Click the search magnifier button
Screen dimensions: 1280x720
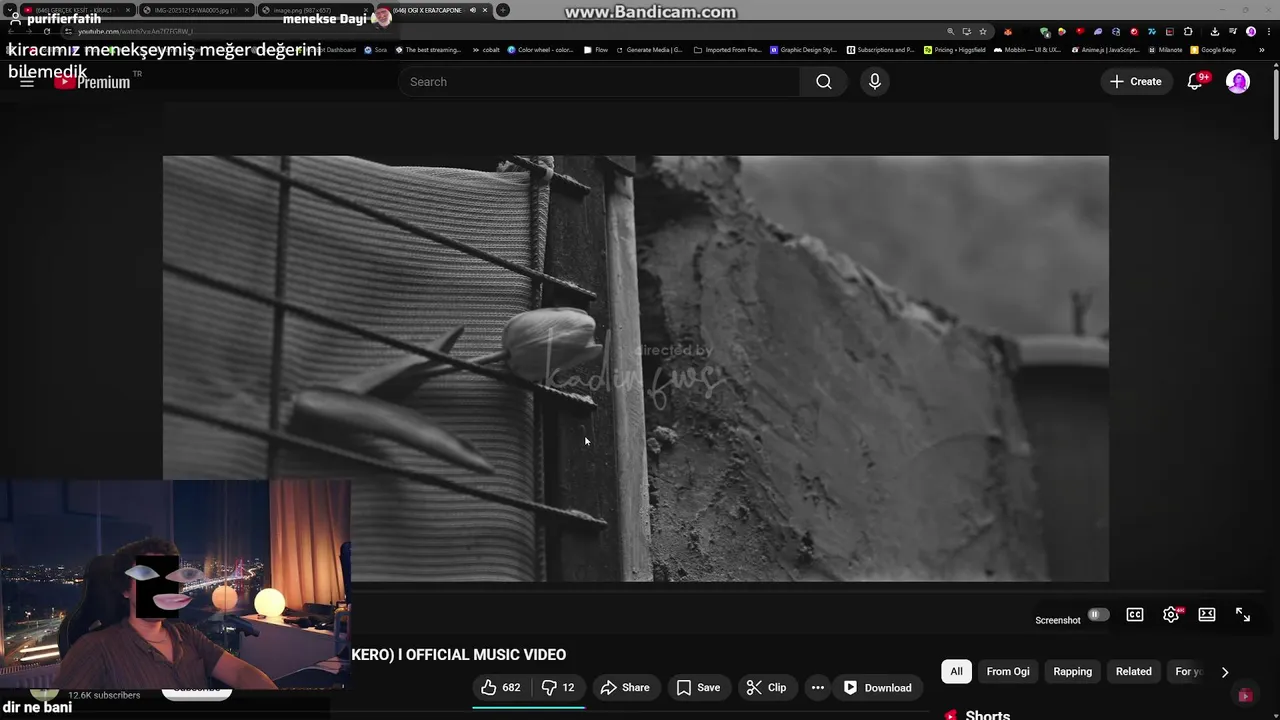tap(823, 82)
